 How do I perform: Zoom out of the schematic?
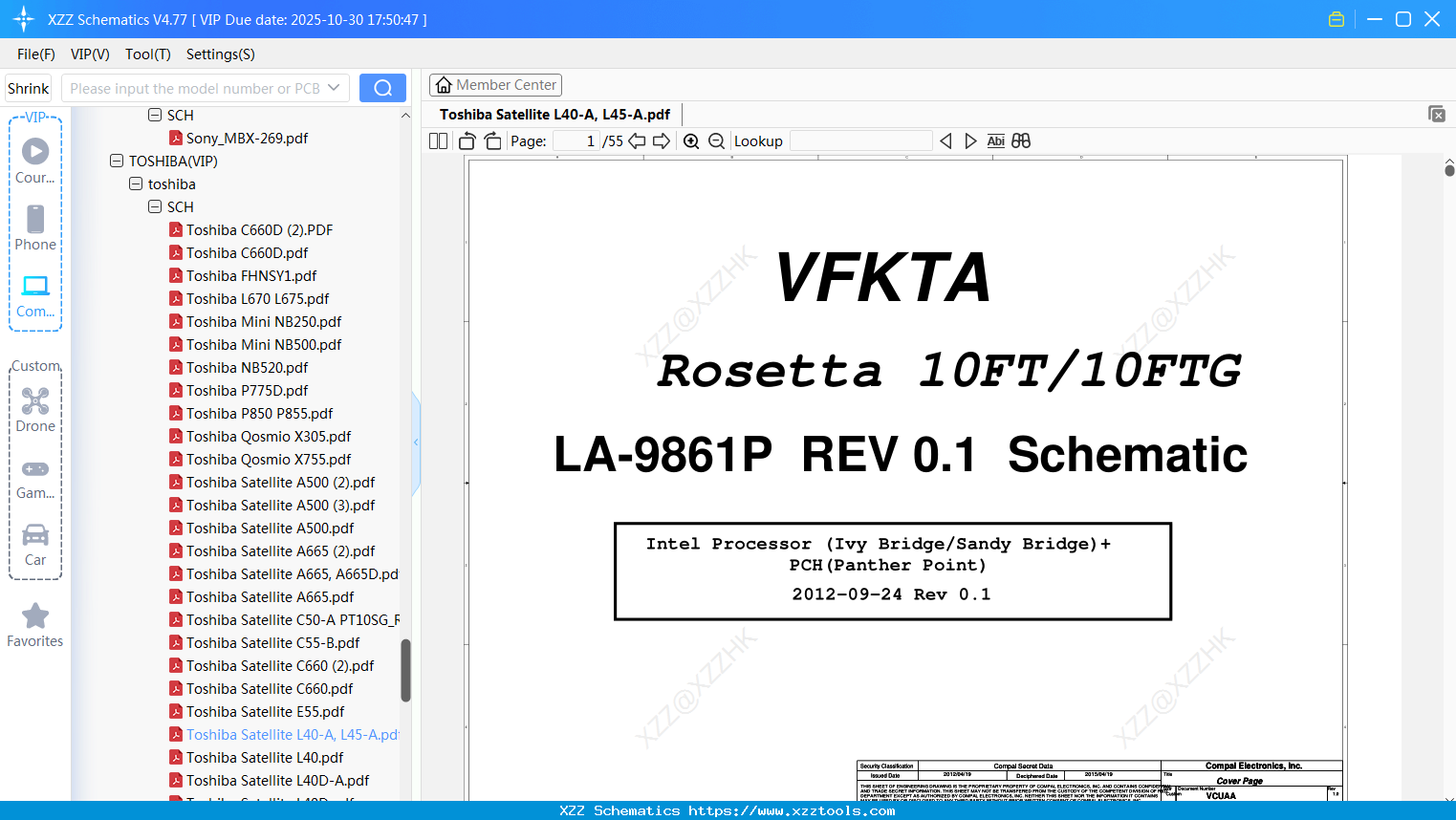717,141
